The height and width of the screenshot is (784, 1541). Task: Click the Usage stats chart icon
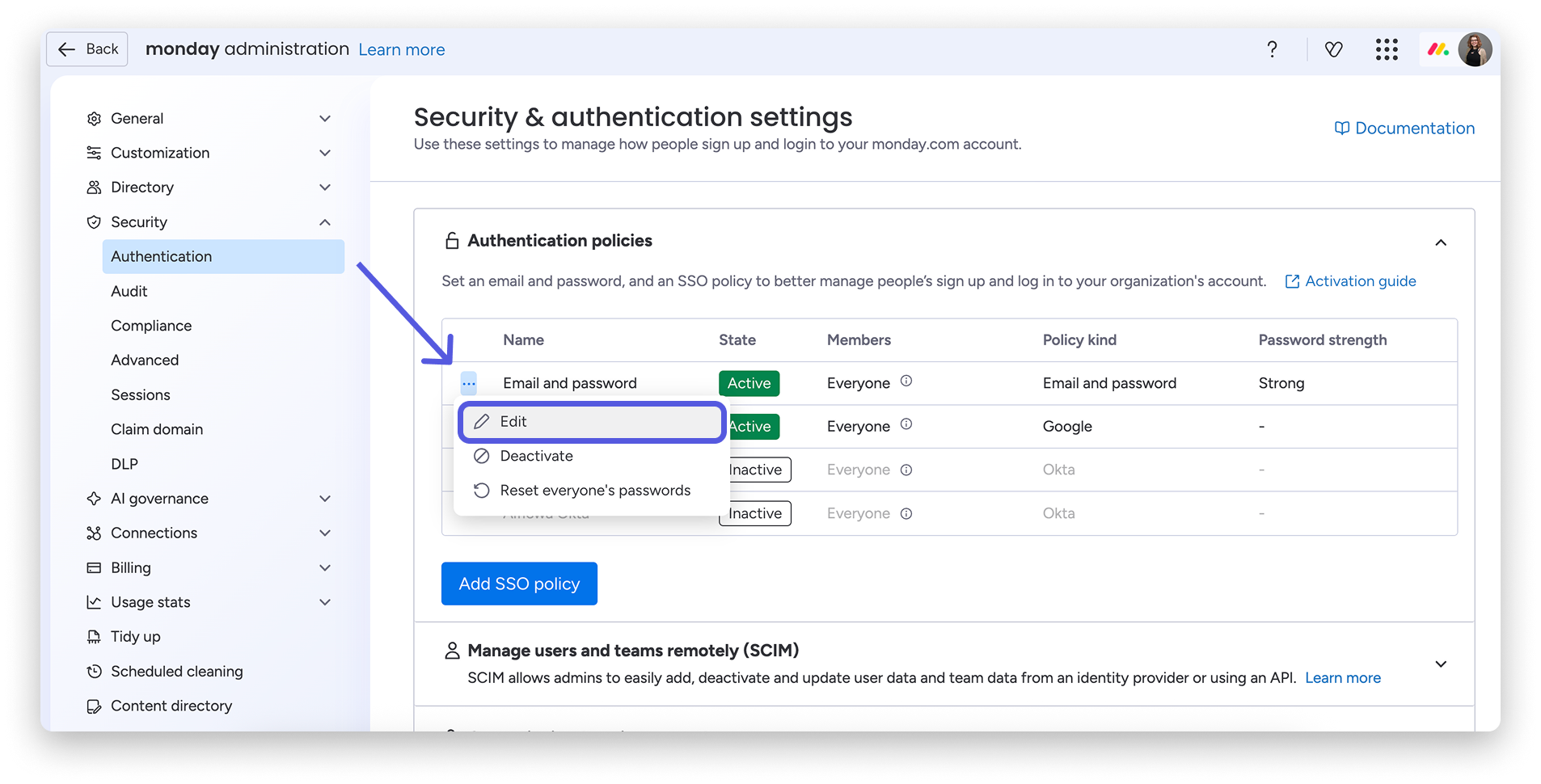click(94, 602)
